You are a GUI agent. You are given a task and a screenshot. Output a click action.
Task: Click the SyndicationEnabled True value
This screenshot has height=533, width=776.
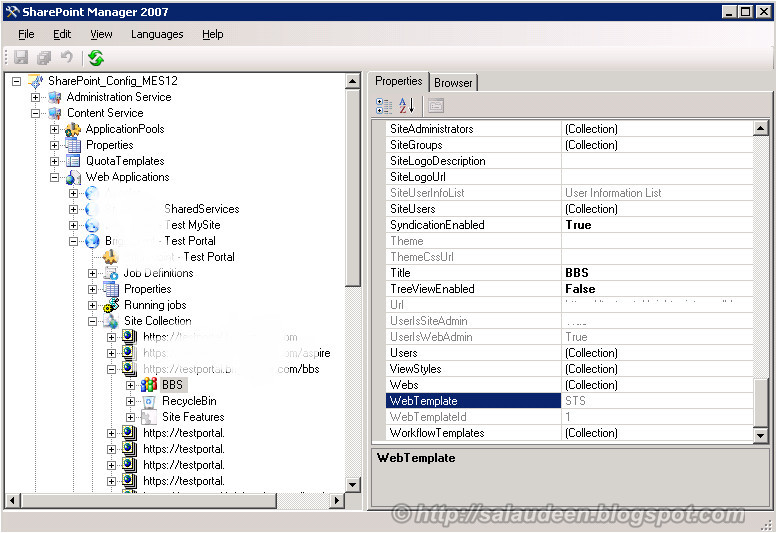click(x=578, y=225)
